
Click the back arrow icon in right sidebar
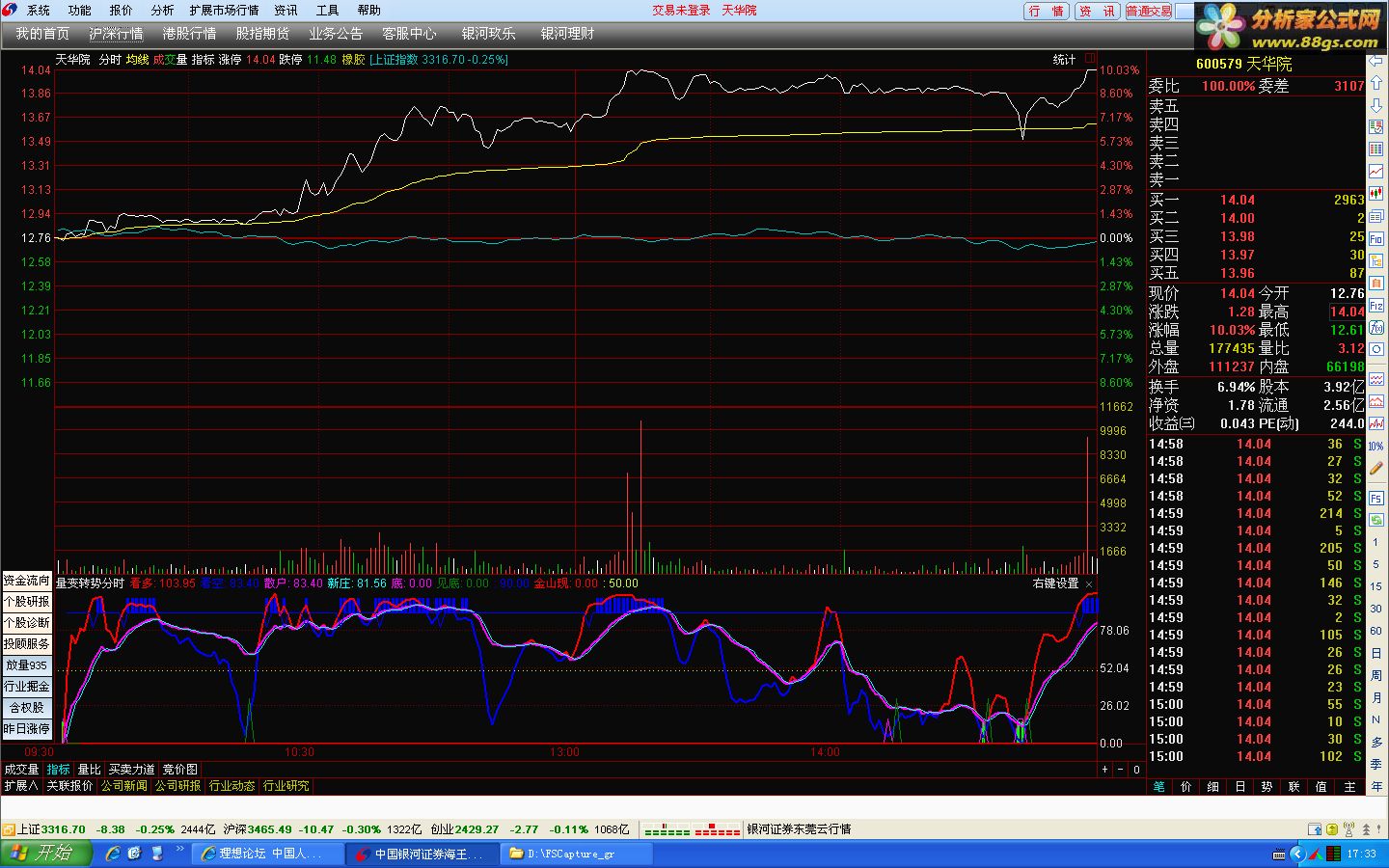tap(1376, 62)
